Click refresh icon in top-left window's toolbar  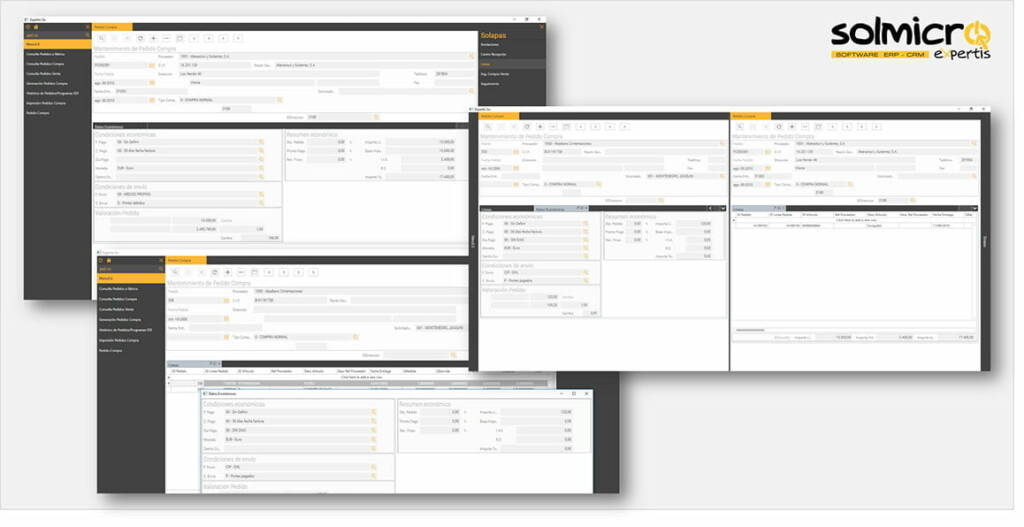pos(140,39)
